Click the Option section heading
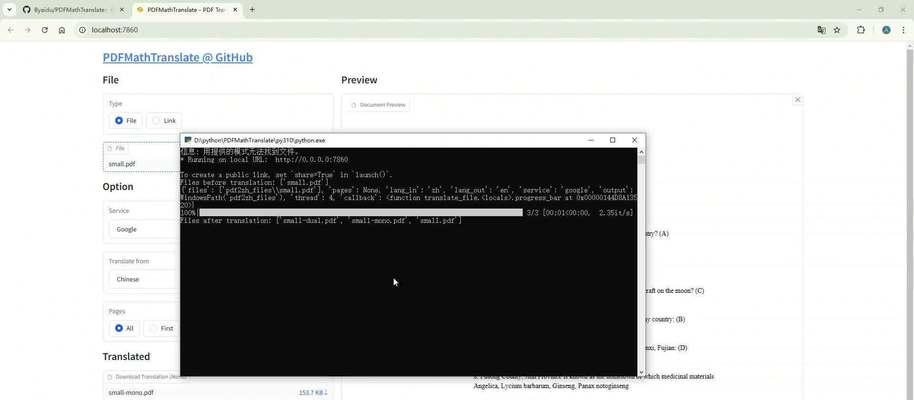Screen dimensions: 914x400 pyautogui.click(x=118, y=187)
